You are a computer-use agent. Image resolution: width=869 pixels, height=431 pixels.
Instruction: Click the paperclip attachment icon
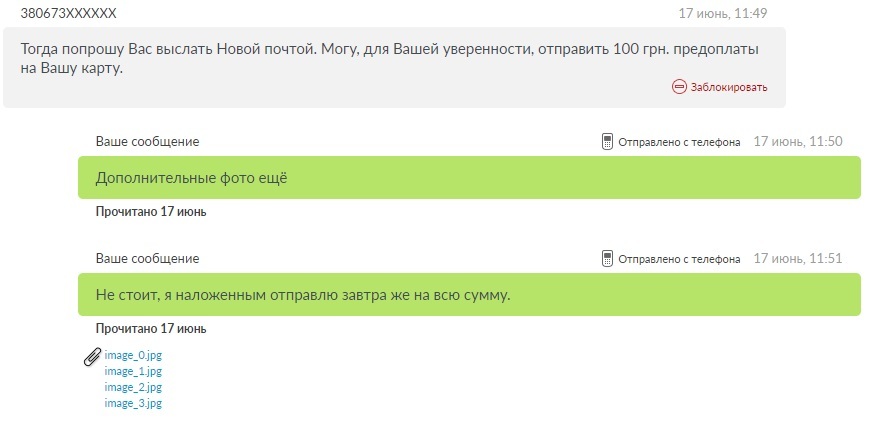coord(92,356)
